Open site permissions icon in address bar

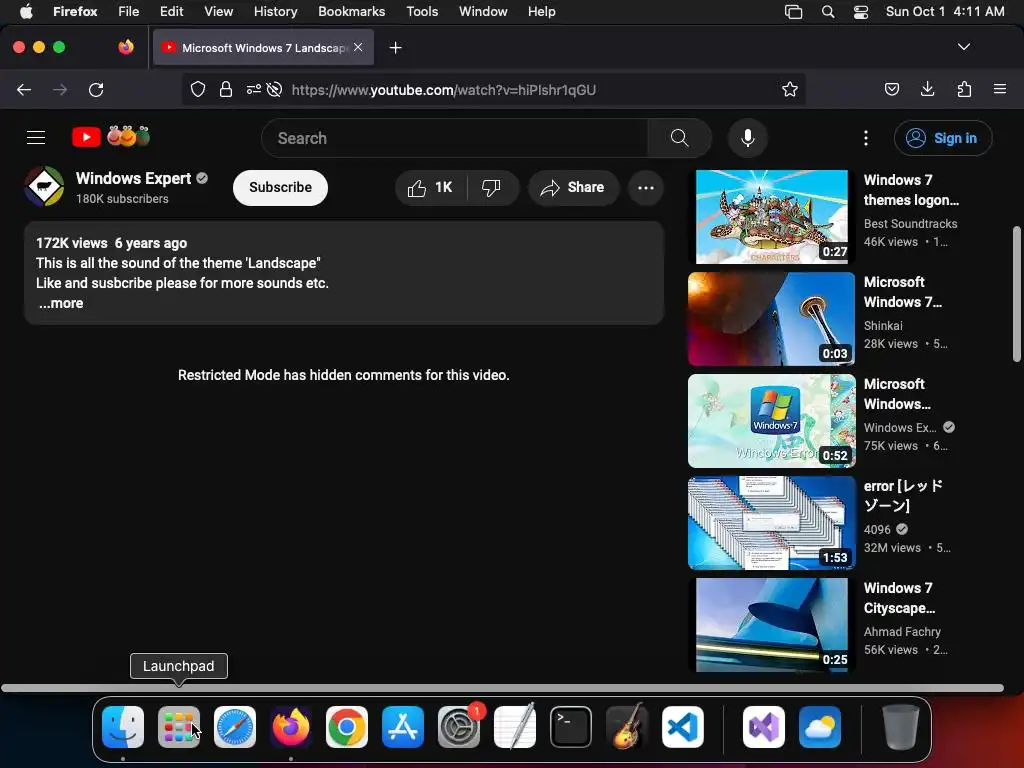tap(253, 89)
